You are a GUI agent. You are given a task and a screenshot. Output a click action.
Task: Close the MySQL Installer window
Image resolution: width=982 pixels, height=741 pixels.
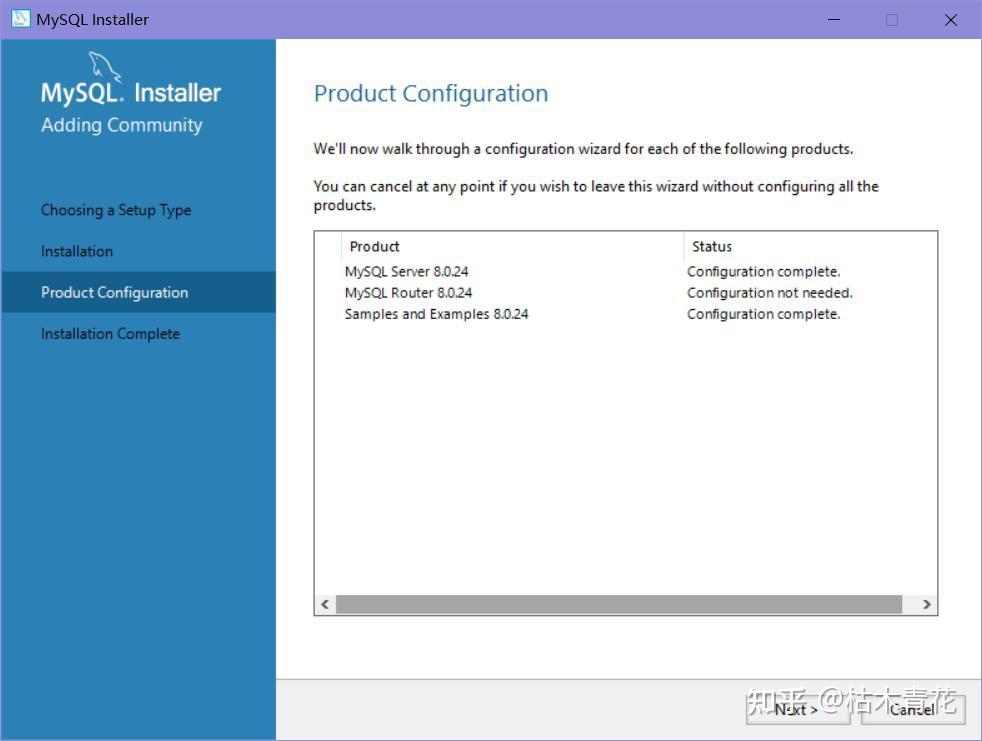pyautogui.click(x=950, y=20)
